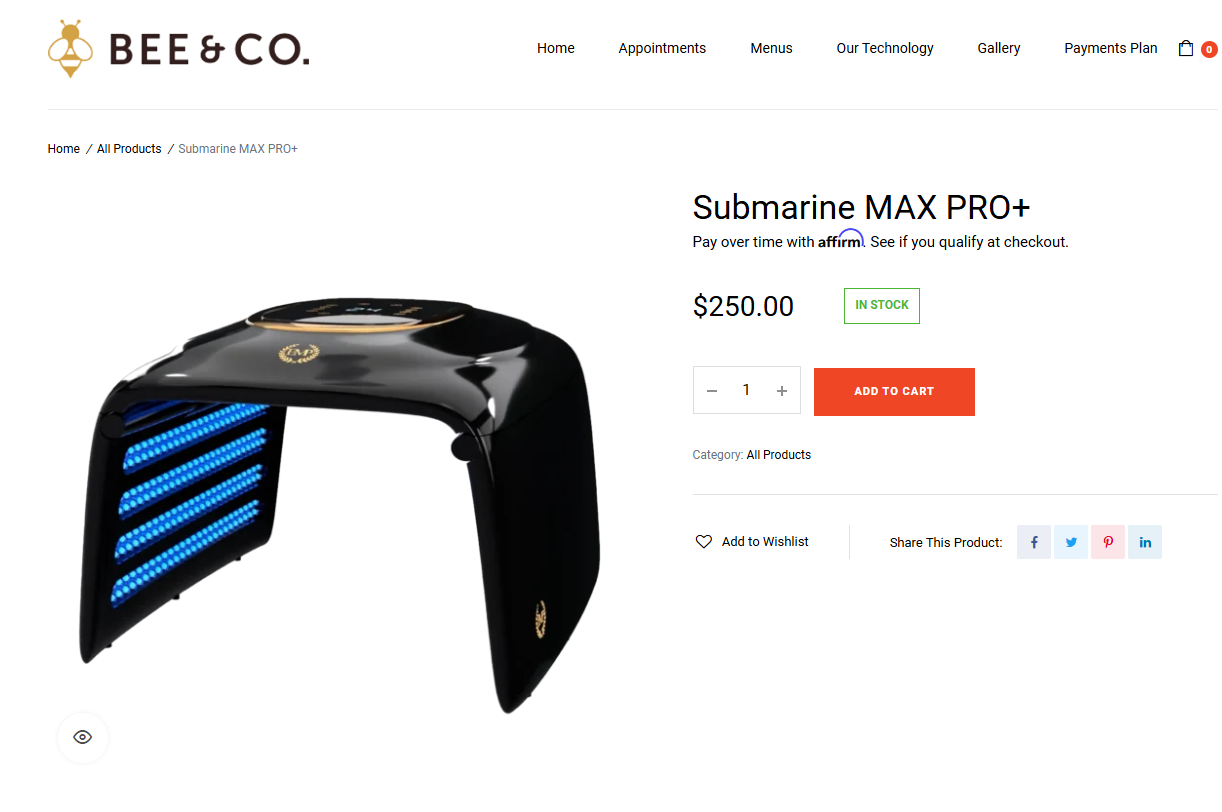Click the eye quick-view icon
The height and width of the screenshot is (812, 1222).
[x=83, y=737]
